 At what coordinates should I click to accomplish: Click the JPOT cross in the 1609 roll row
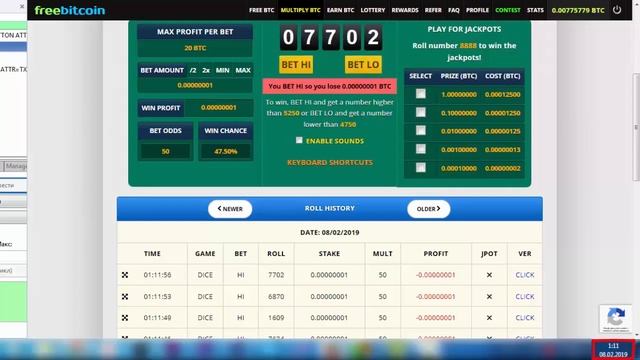click(x=489, y=318)
